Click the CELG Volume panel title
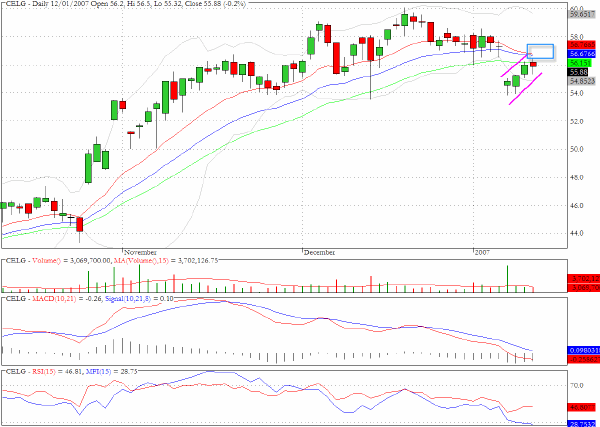 pos(112,261)
